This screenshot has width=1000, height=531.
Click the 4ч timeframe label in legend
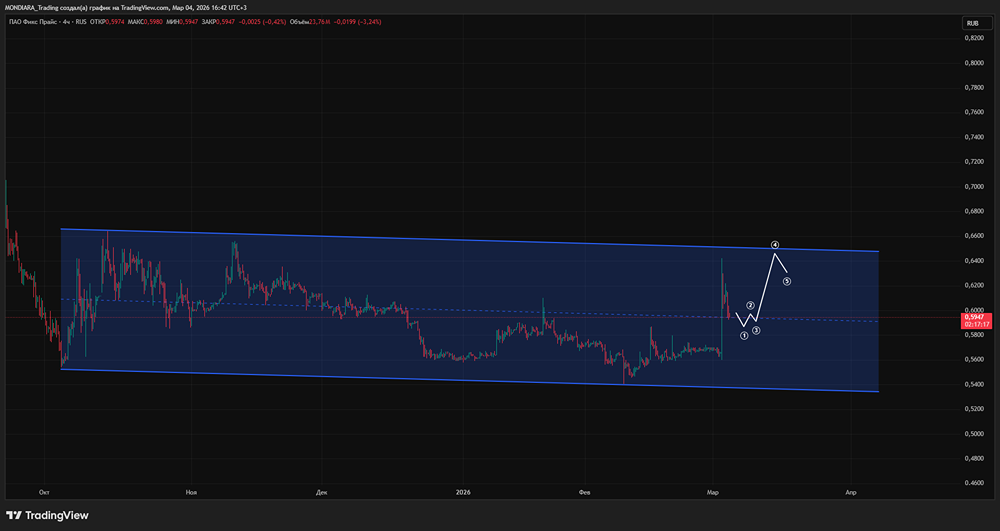pos(66,22)
